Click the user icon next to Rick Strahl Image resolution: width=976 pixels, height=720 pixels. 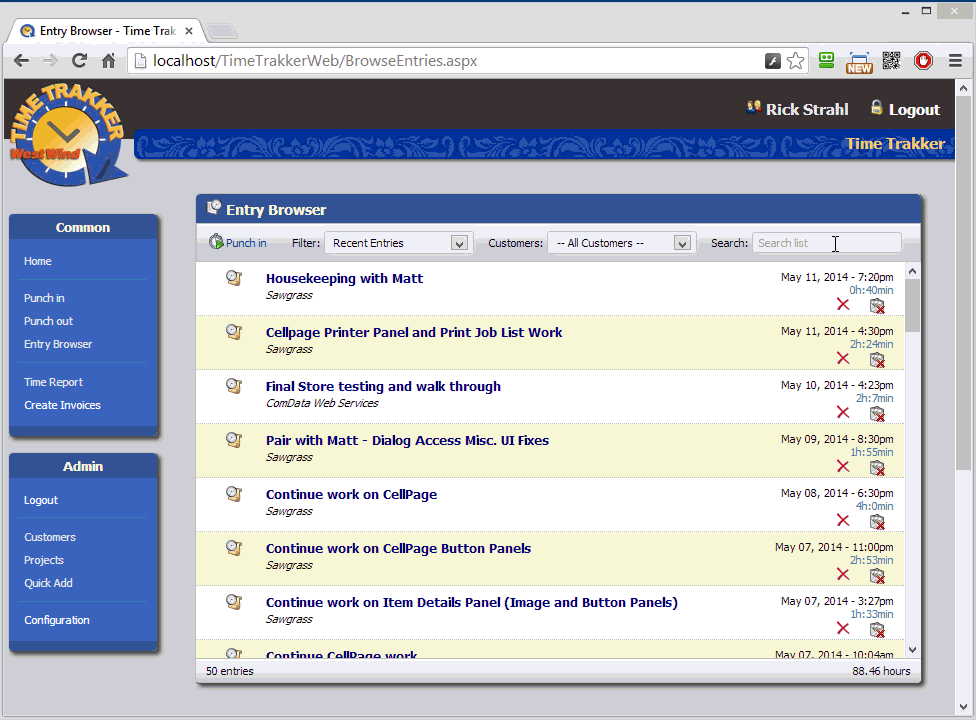coord(753,108)
